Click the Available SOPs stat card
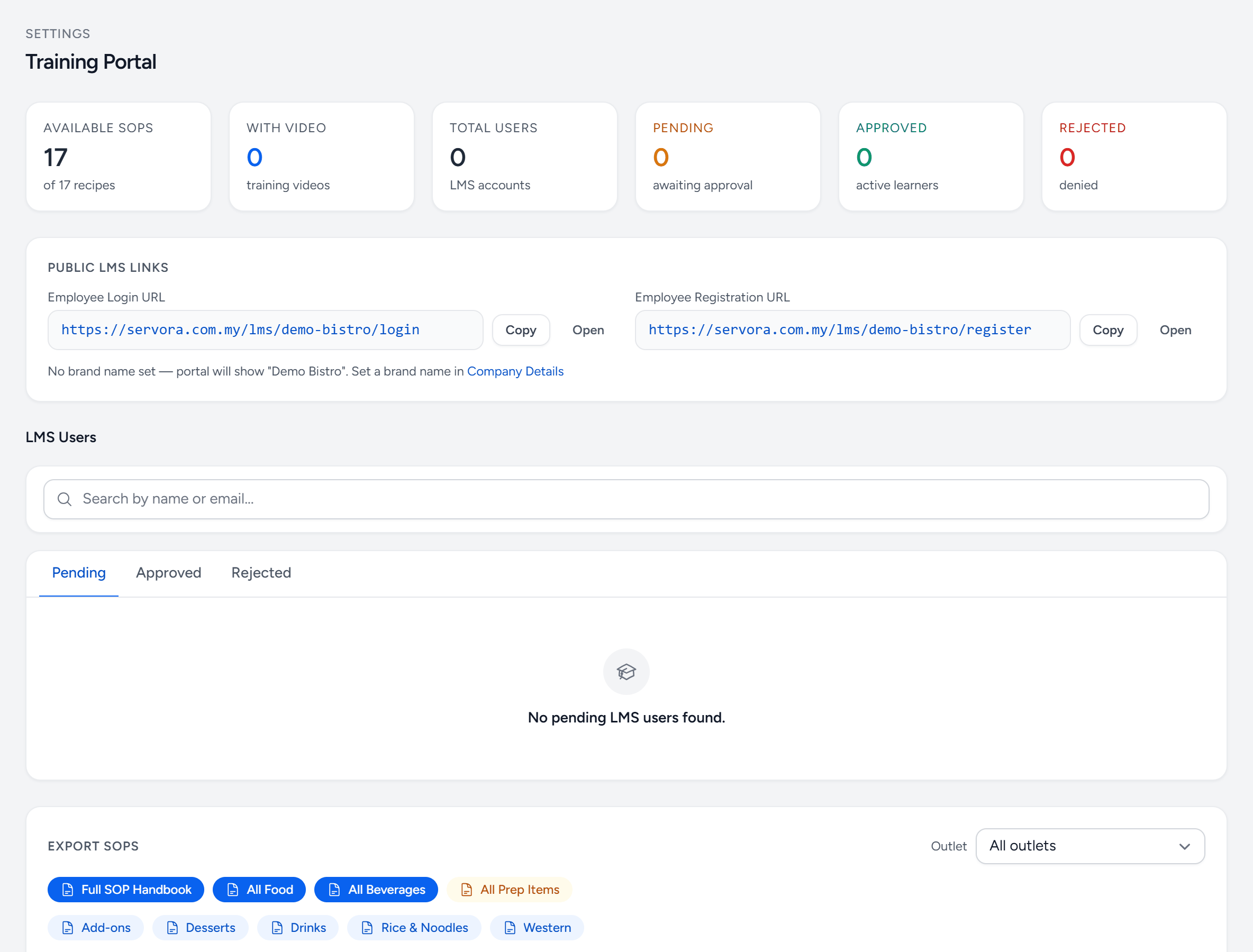 [x=119, y=157]
